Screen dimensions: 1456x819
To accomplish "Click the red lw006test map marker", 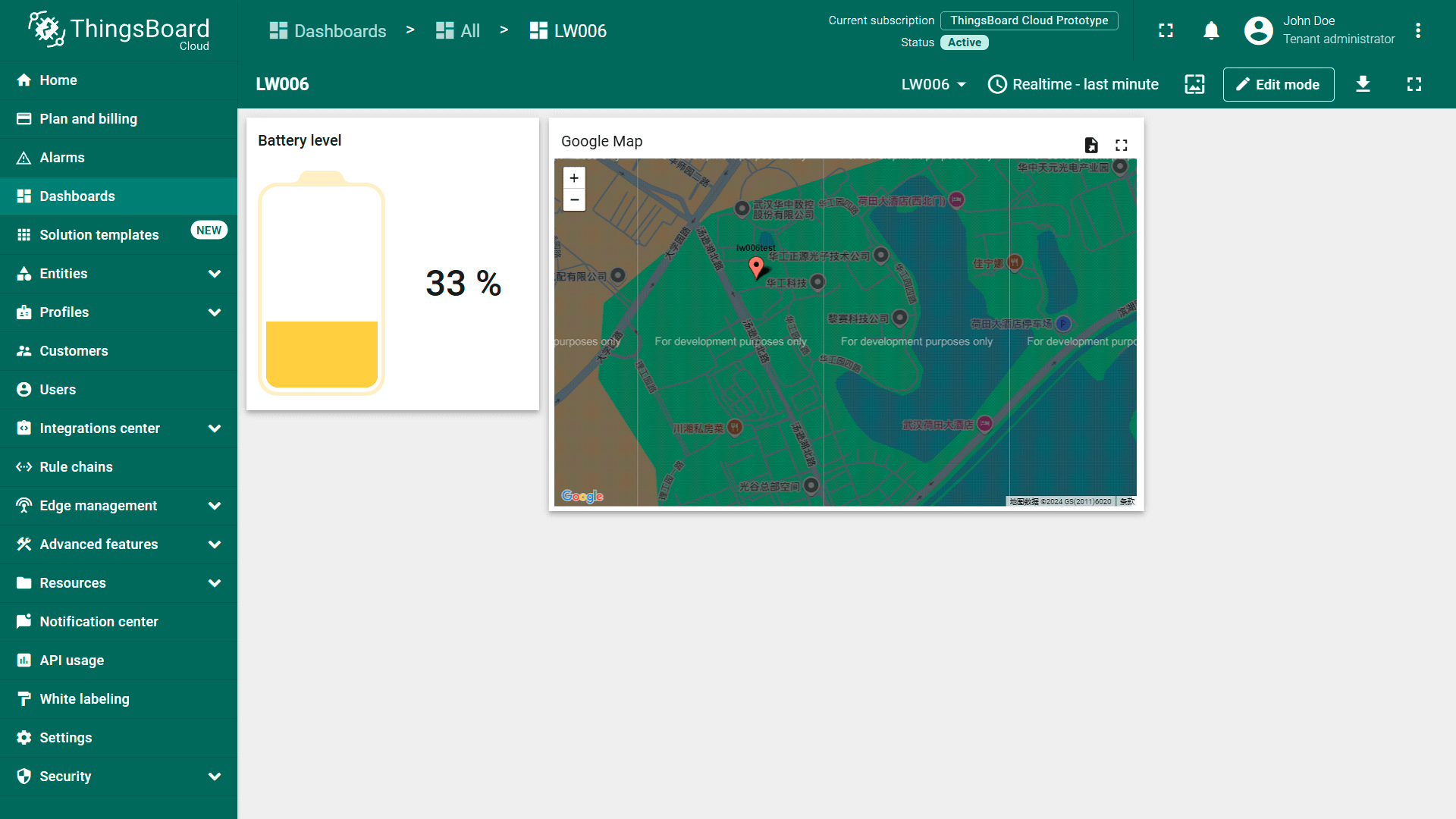I will (x=756, y=266).
